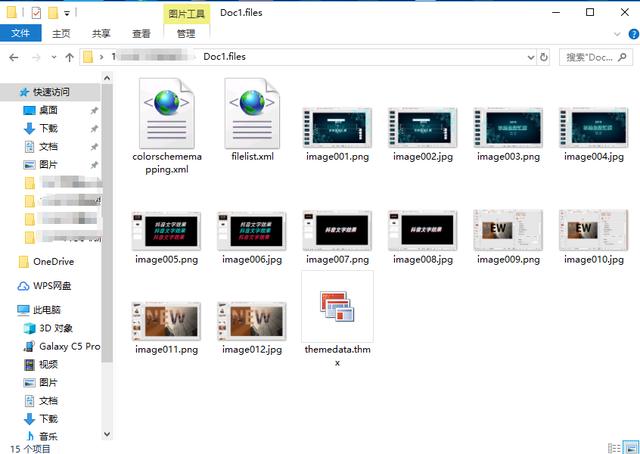
Task: Unpin 图片 using its pin icon
Action: pyautogui.click(x=94, y=165)
